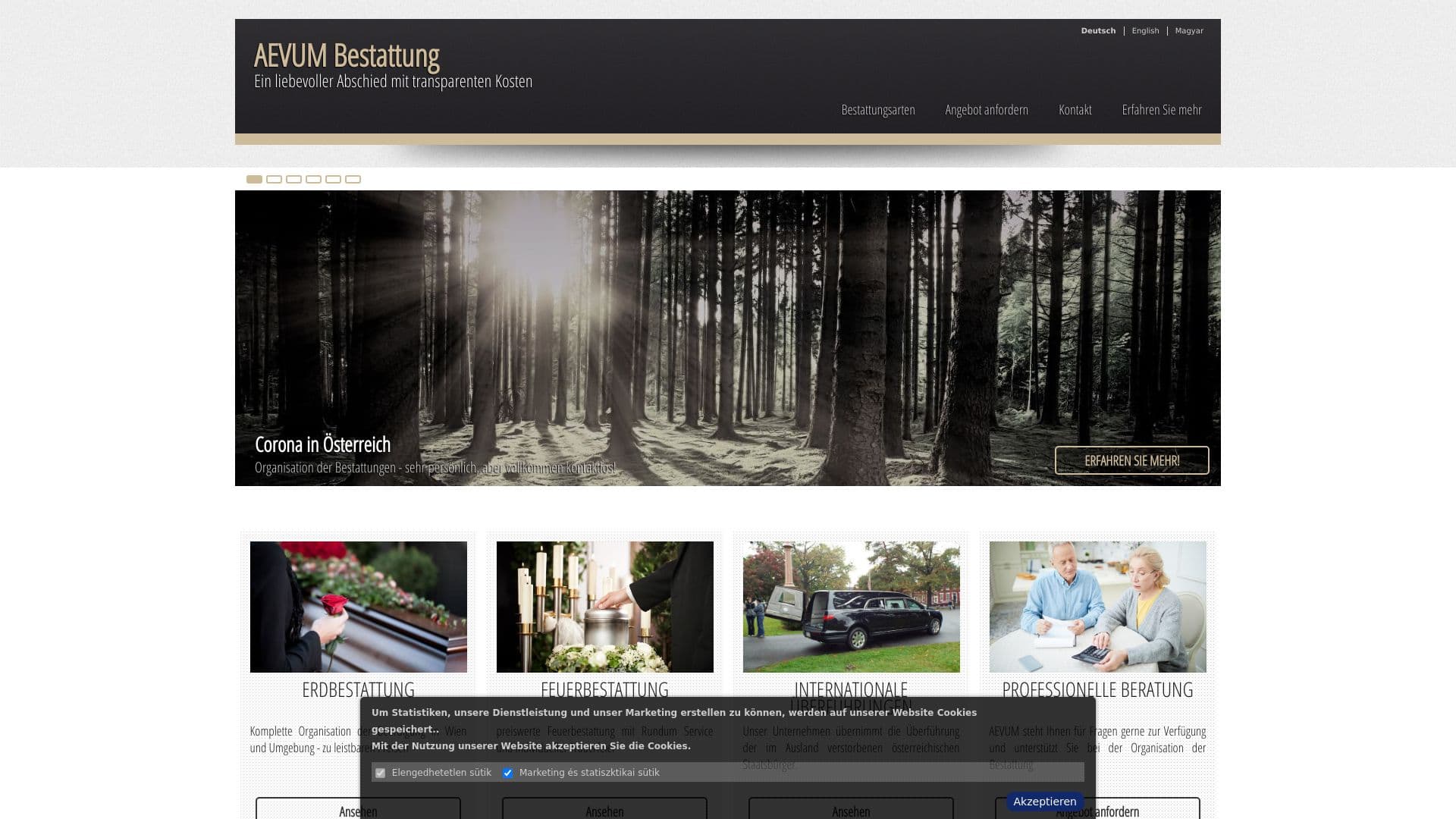Switch the language to English
1456x819 pixels.
pos(1145,31)
